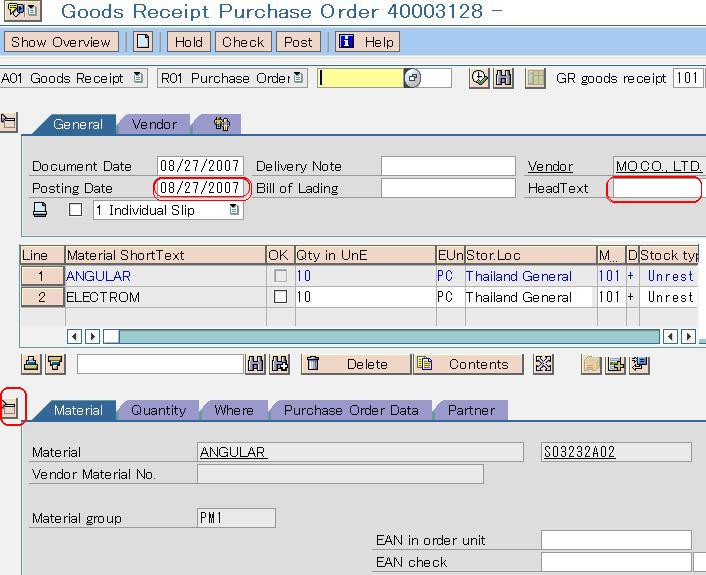Collapse header data area toggle icon
This screenshot has width=706, height=575.
[x=9, y=122]
